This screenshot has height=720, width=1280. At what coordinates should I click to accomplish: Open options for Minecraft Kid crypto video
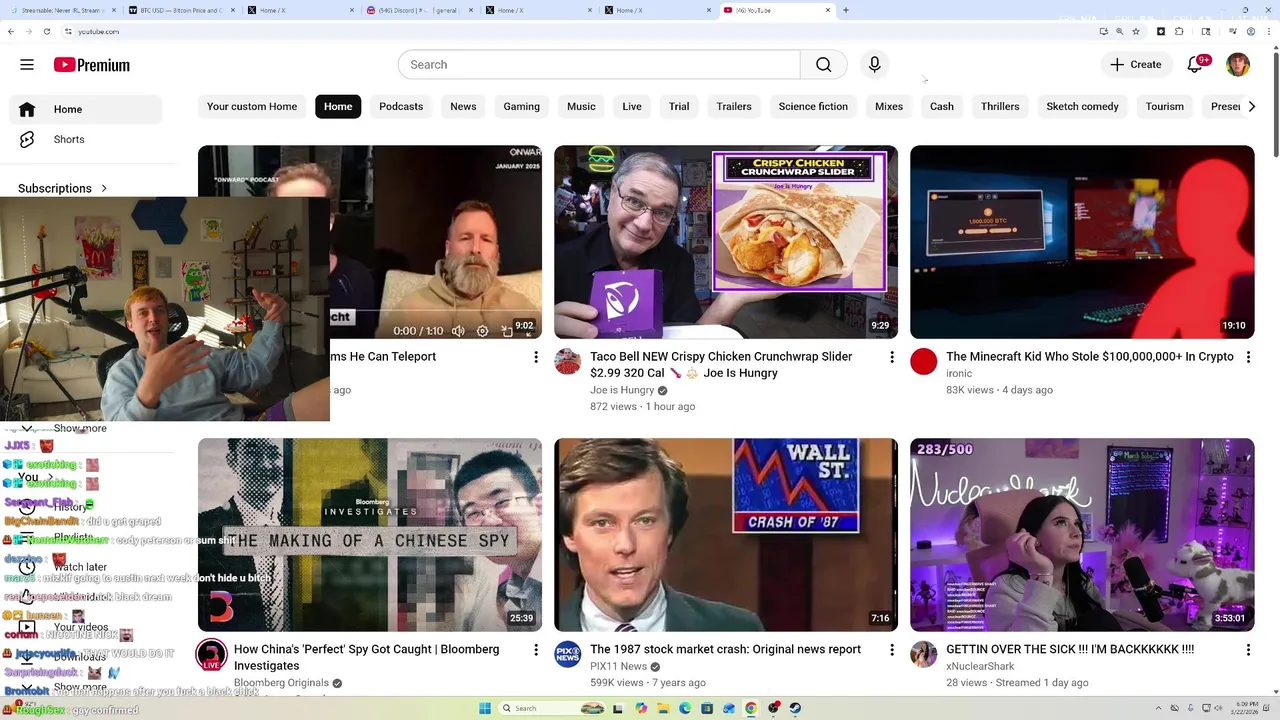pos(1248,357)
